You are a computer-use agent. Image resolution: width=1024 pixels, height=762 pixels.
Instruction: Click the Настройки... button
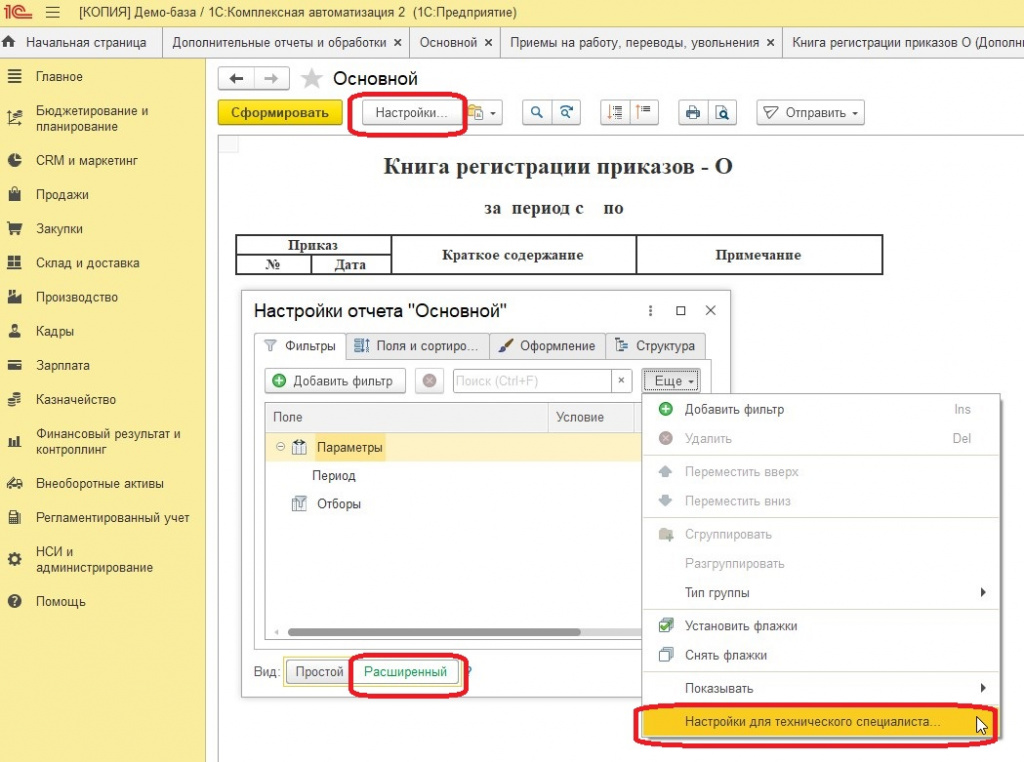click(x=411, y=113)
